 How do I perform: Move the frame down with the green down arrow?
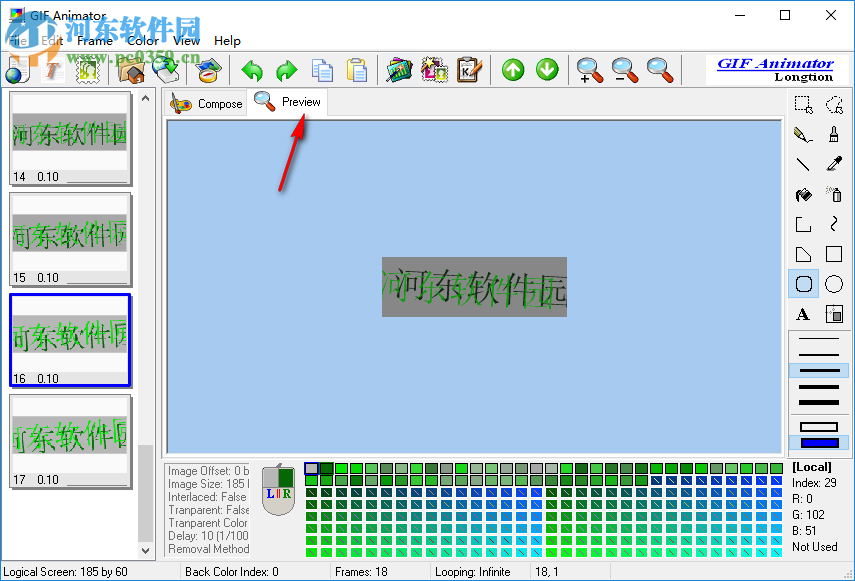tap(547, 70)
